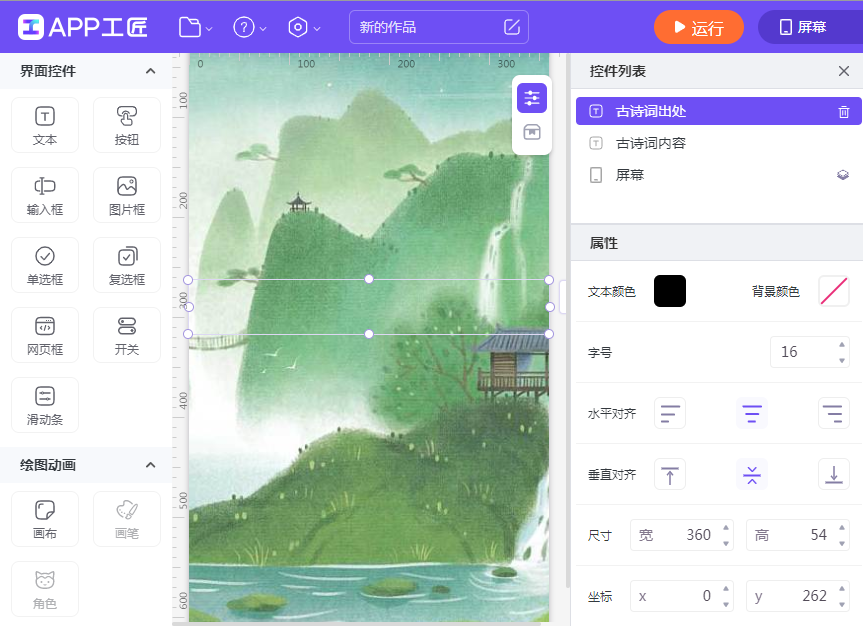Viewport: 863px width, 626px height.
Task: Click the 属性 section header
Action: click(x=717, y=243)
